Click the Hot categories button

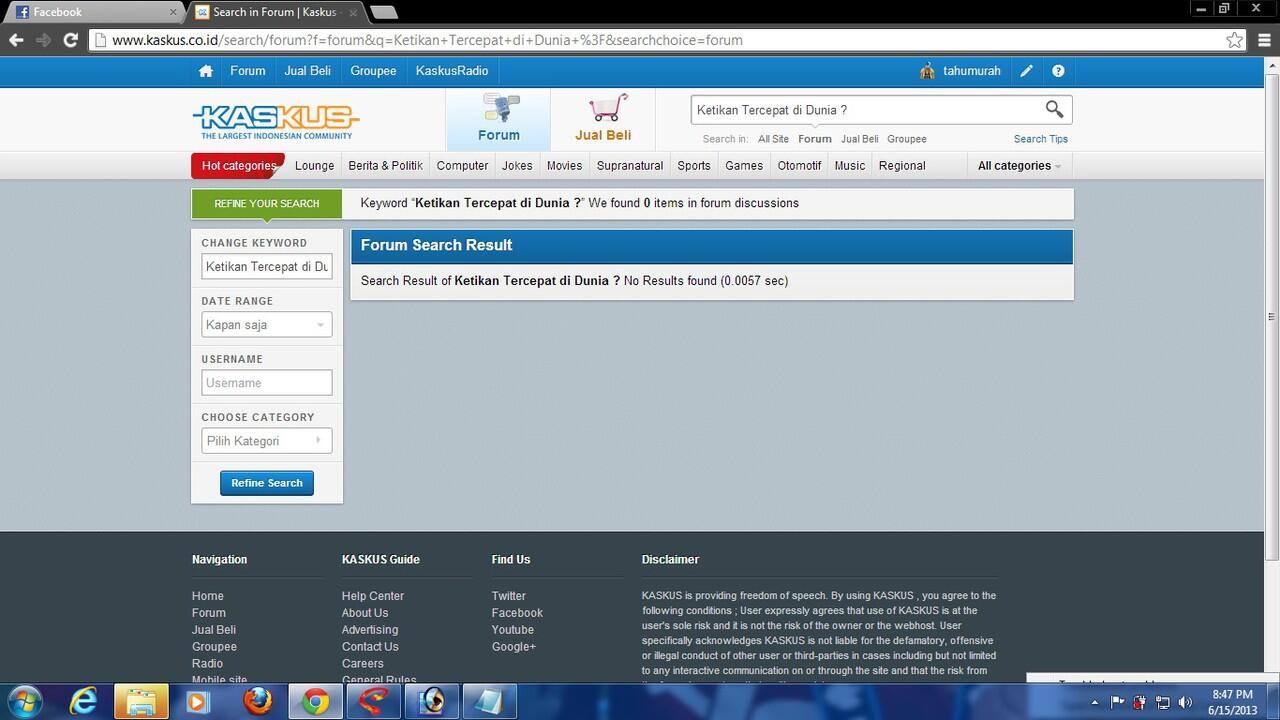(238, 165)
